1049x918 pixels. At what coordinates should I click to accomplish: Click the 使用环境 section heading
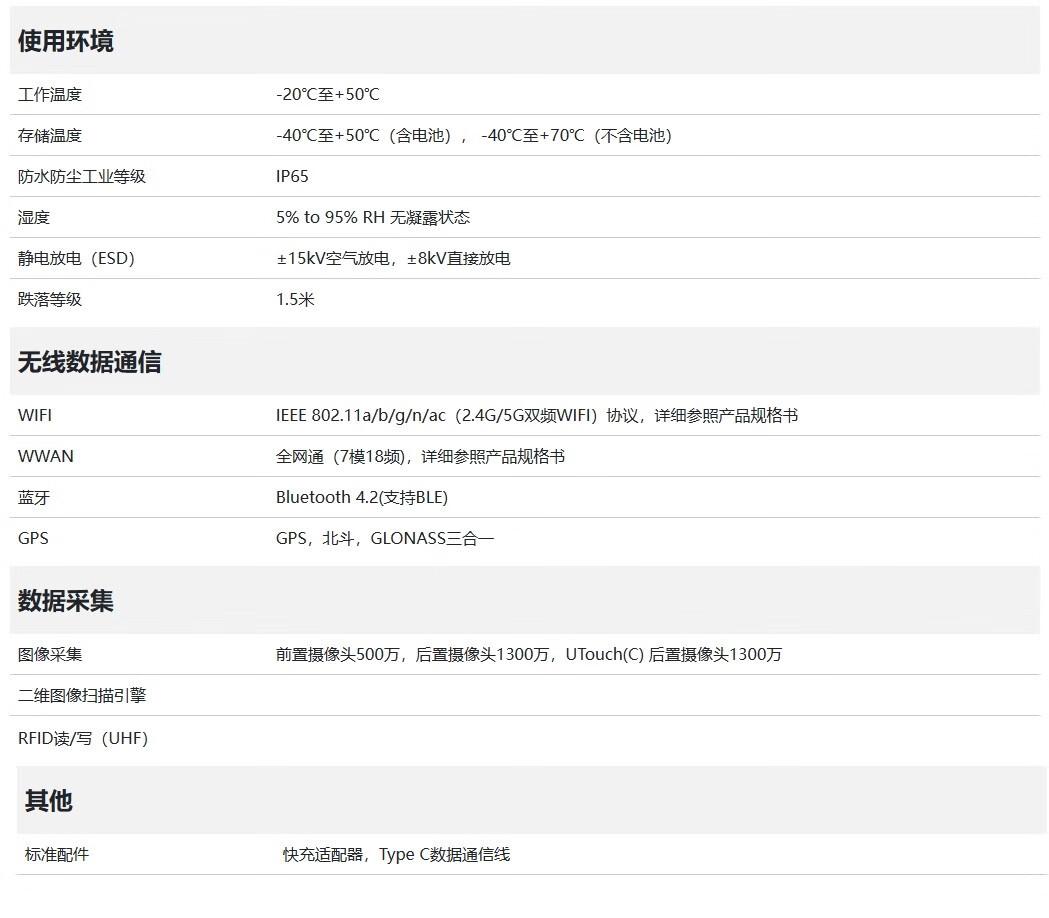point(66,41)
